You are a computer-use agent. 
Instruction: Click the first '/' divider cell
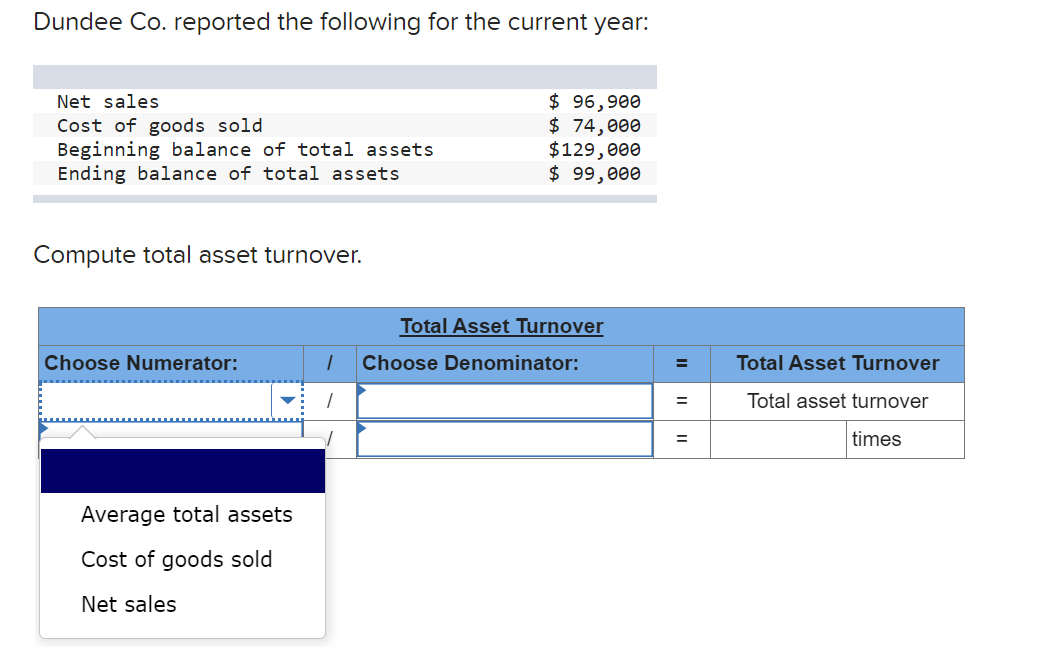pos(330,401)
